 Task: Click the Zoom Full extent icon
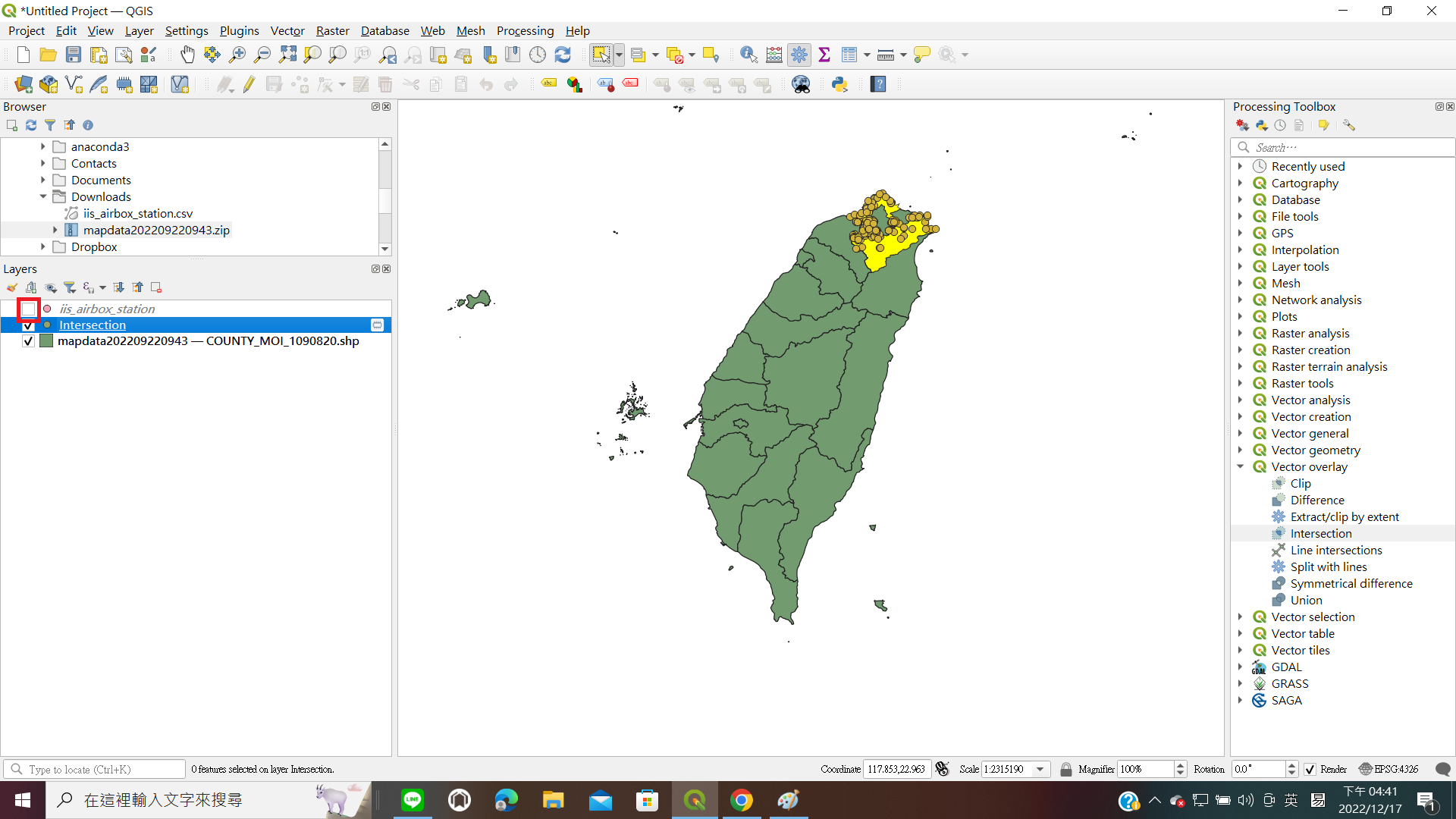[x=287, y=55]
